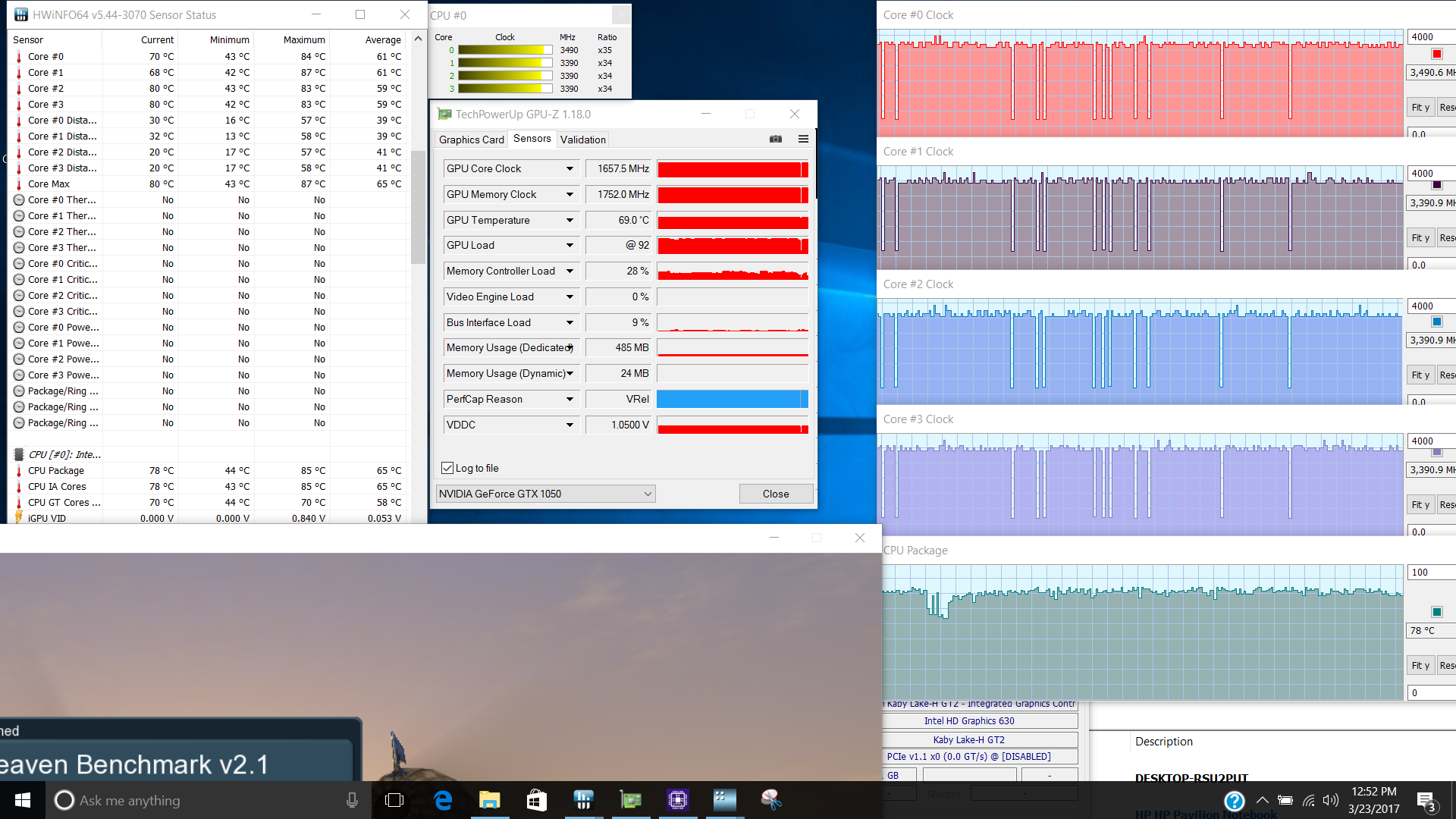Expand the PerfCap Reason dropdown arrow
The width and height of the screenshot is (1456, 819).
[570, 399]
